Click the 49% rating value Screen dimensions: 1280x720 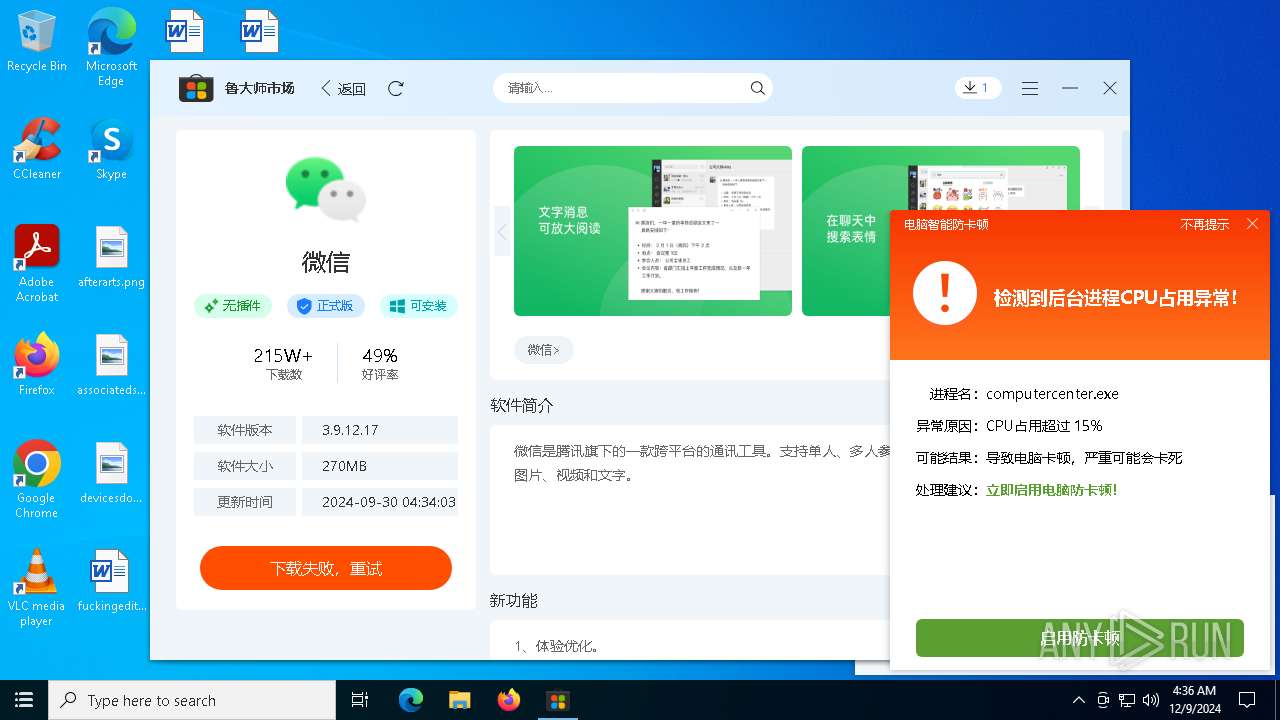click(380, 356)
